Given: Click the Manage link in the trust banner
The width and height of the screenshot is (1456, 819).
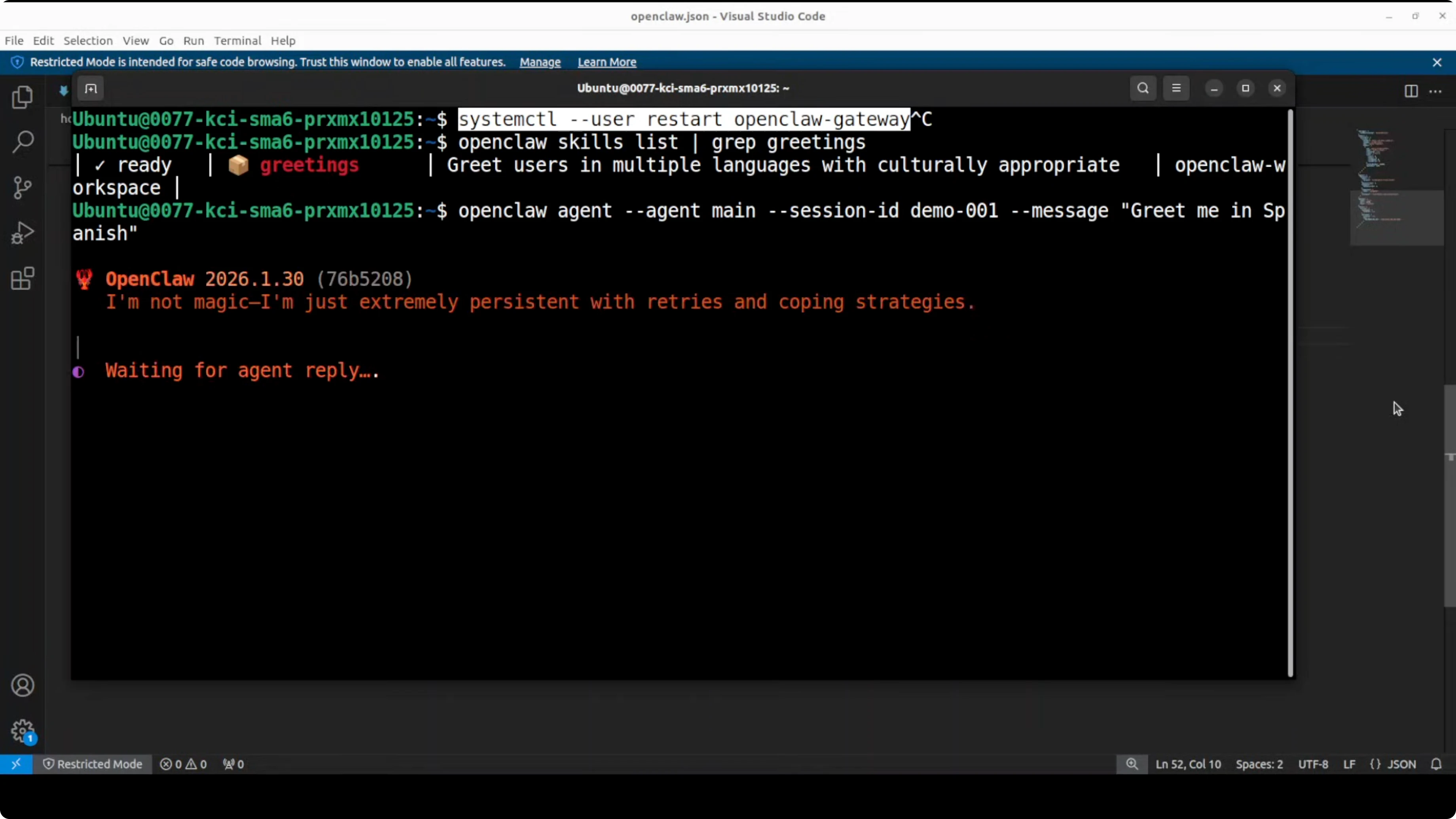Looking at the screenshot, I should pos(539,62).
